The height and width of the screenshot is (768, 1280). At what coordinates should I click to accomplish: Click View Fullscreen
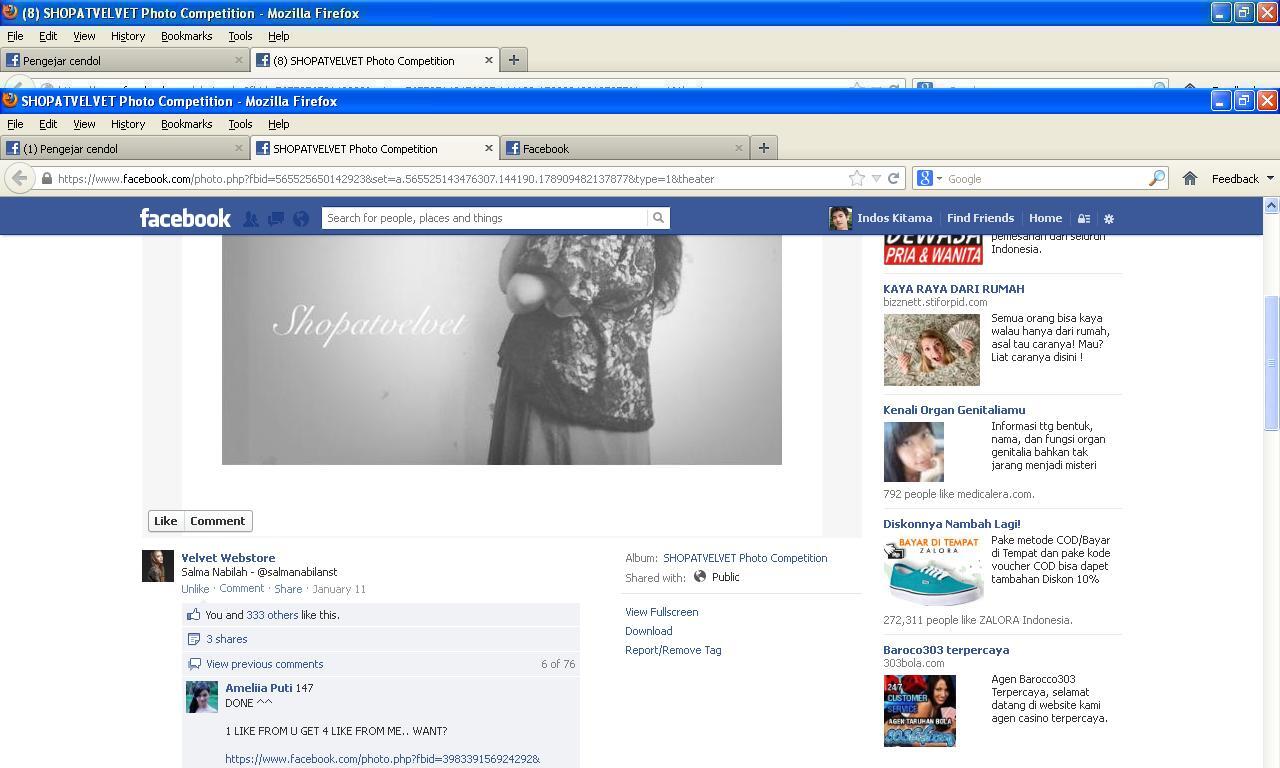[661, 612]
